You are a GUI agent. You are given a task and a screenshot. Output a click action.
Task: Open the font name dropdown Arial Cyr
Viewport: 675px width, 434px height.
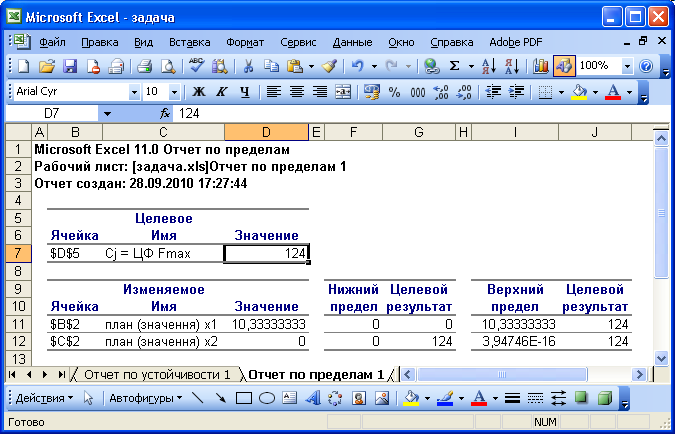click(134, 92)
